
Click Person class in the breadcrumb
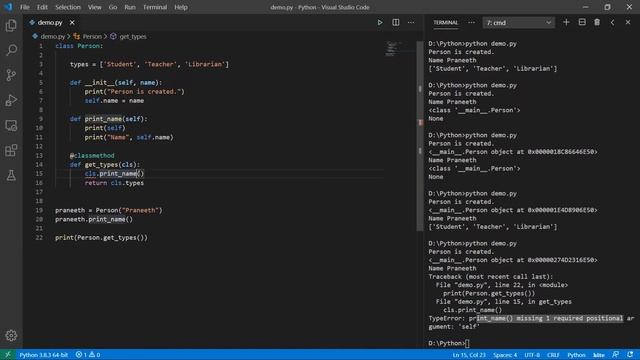[92, 36]
